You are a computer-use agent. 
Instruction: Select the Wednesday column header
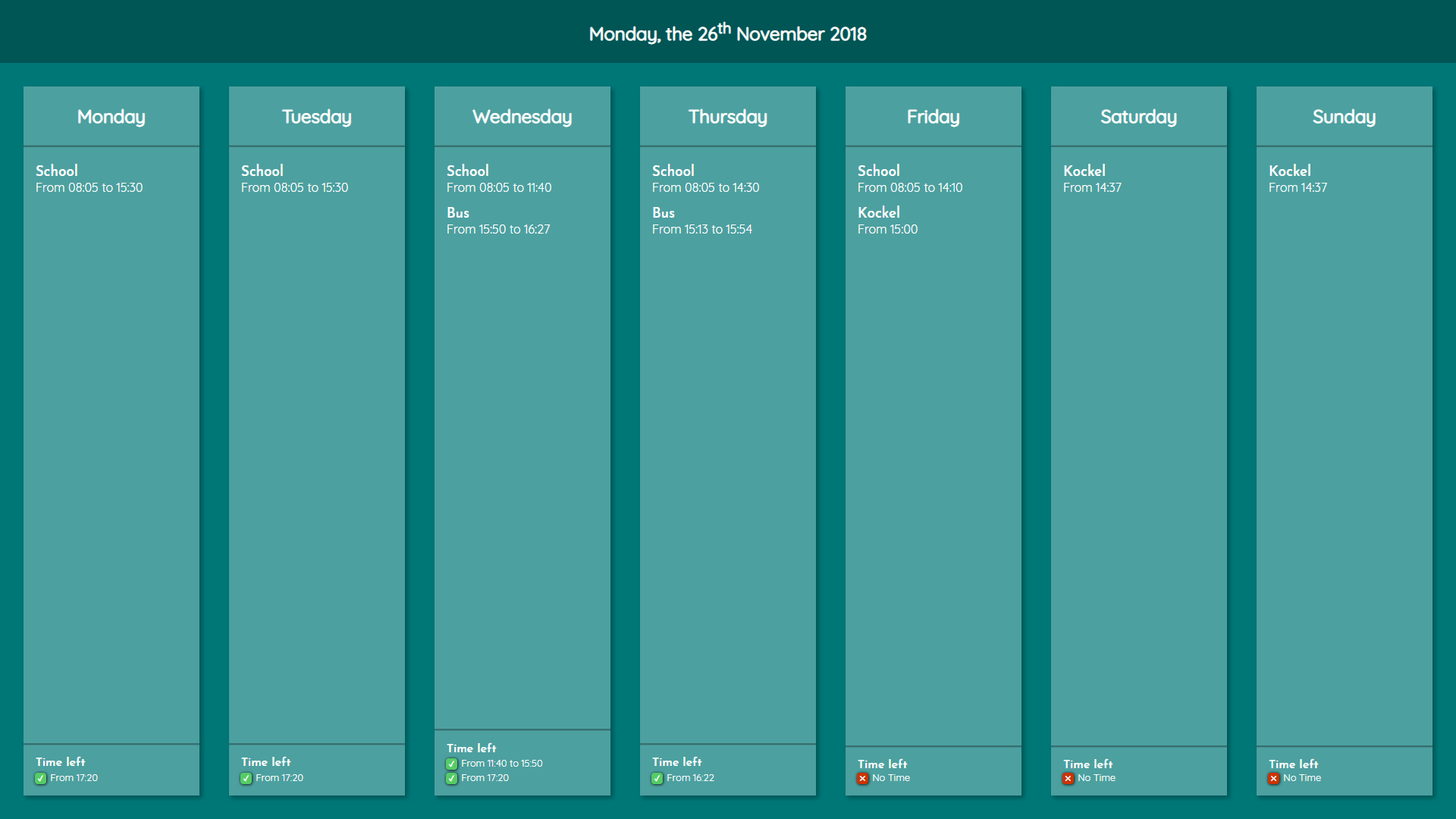click(x=522, y=117)
